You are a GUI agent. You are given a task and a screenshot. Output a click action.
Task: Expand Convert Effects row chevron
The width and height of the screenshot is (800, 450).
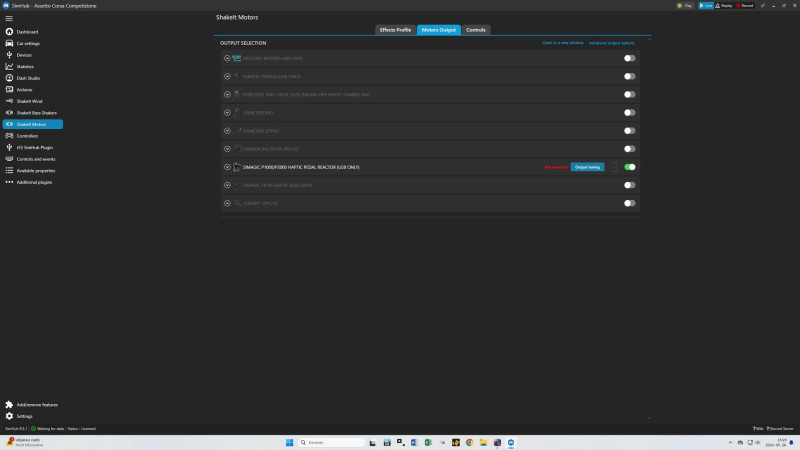(x=227, y=203)
